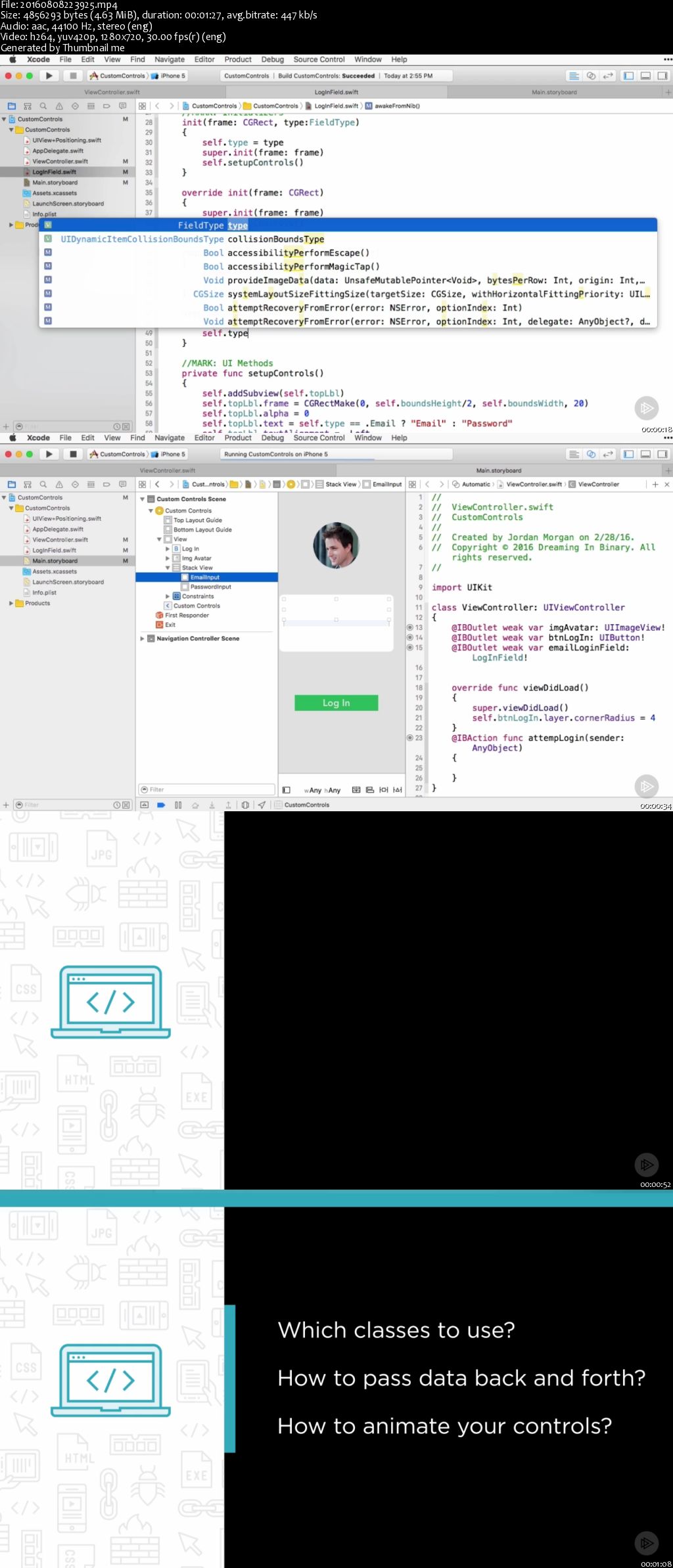Pause program execution in the debug bar
673x1568 pixels.
pos(178,805)
